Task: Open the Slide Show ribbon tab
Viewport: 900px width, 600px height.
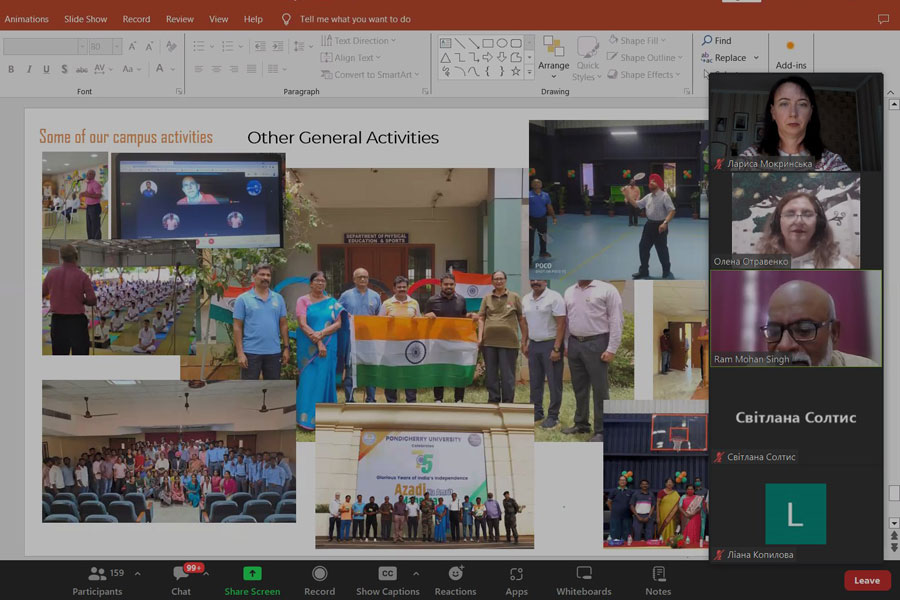Action: click(x=85, y=19)
